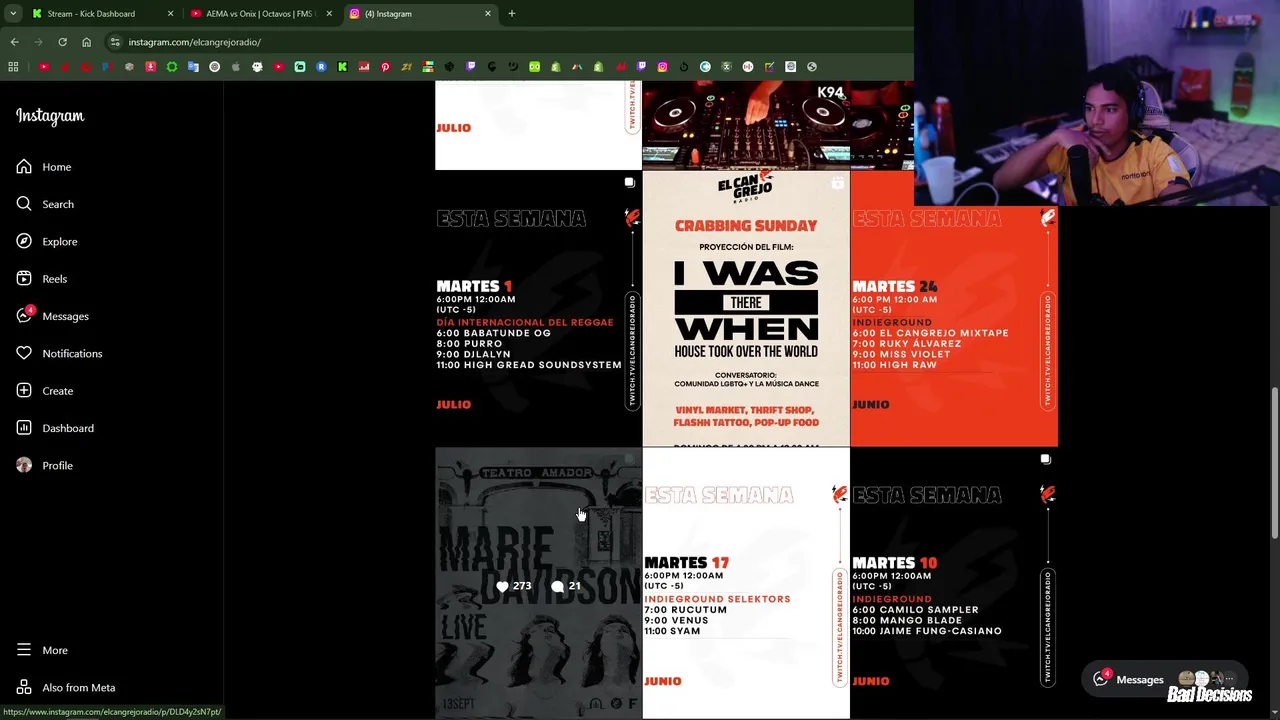The width and height of the screenshot is (1280, 720).
Task: Open a new browser tab
Action: pos(512,14)
